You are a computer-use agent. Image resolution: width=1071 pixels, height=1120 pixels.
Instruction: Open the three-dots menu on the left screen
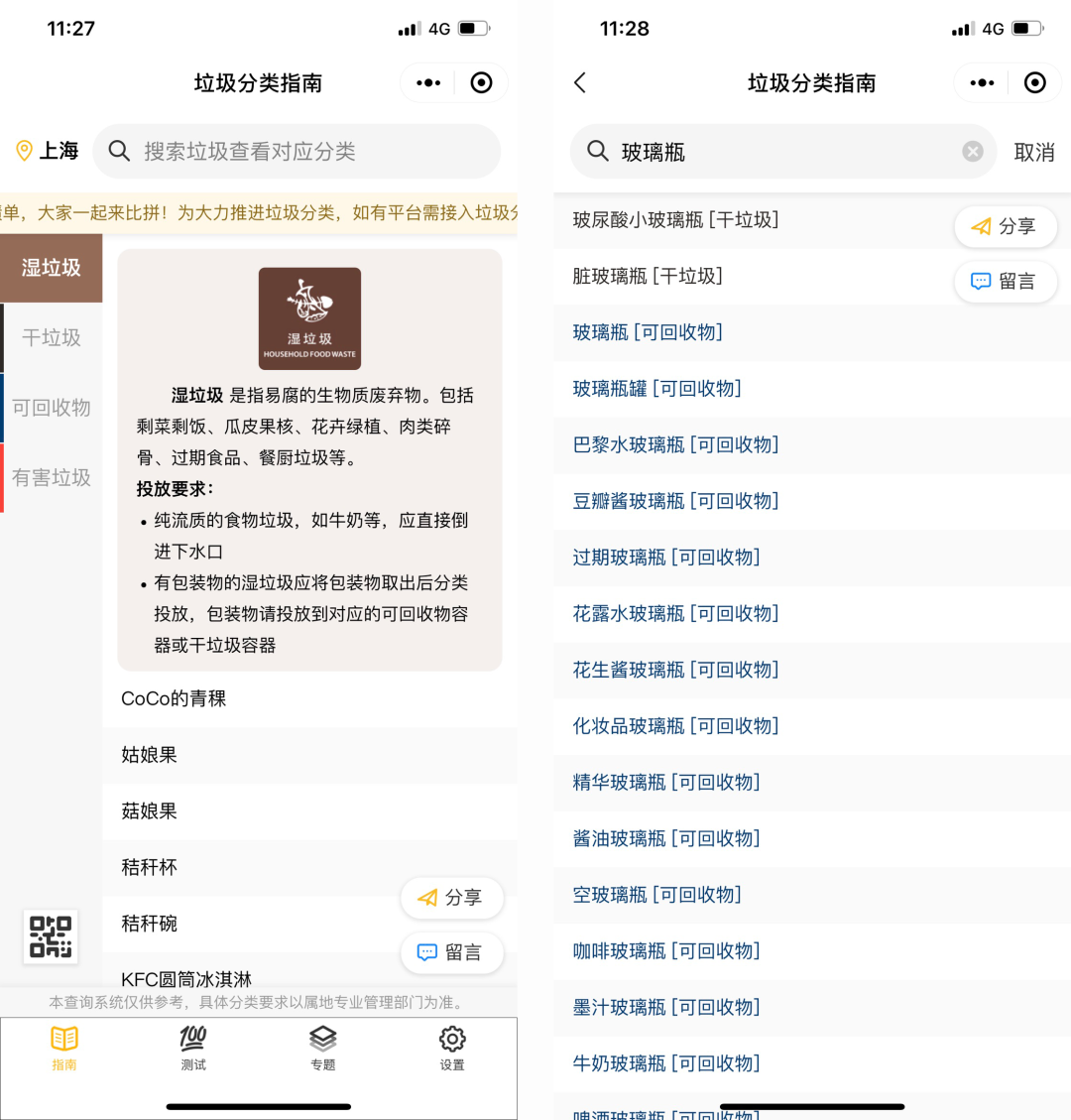tap(428, 83)
